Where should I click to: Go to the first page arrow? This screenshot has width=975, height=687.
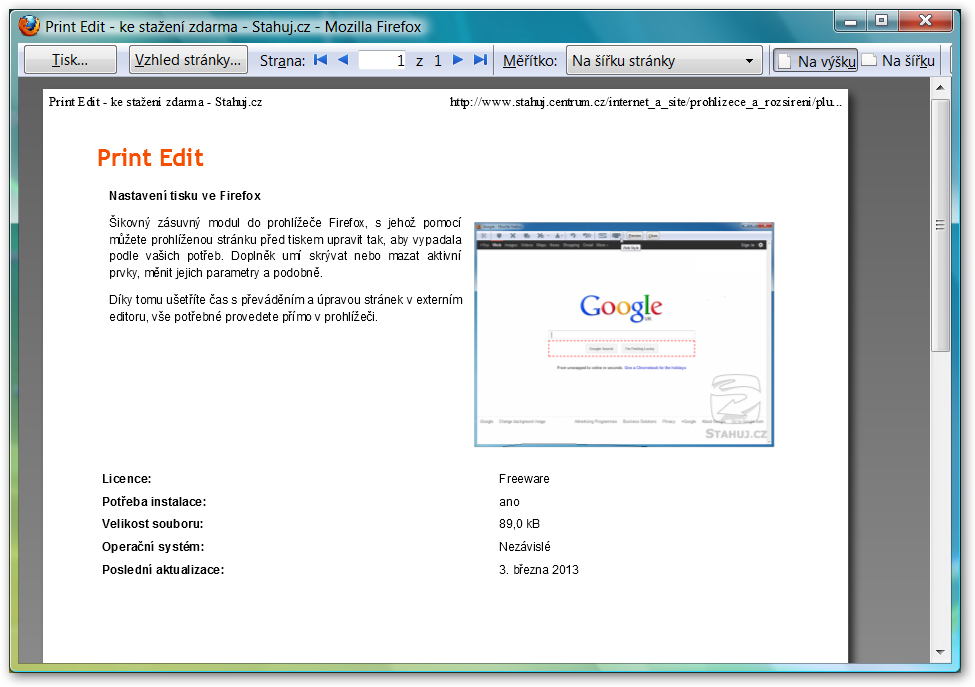(x=320, y=60)
